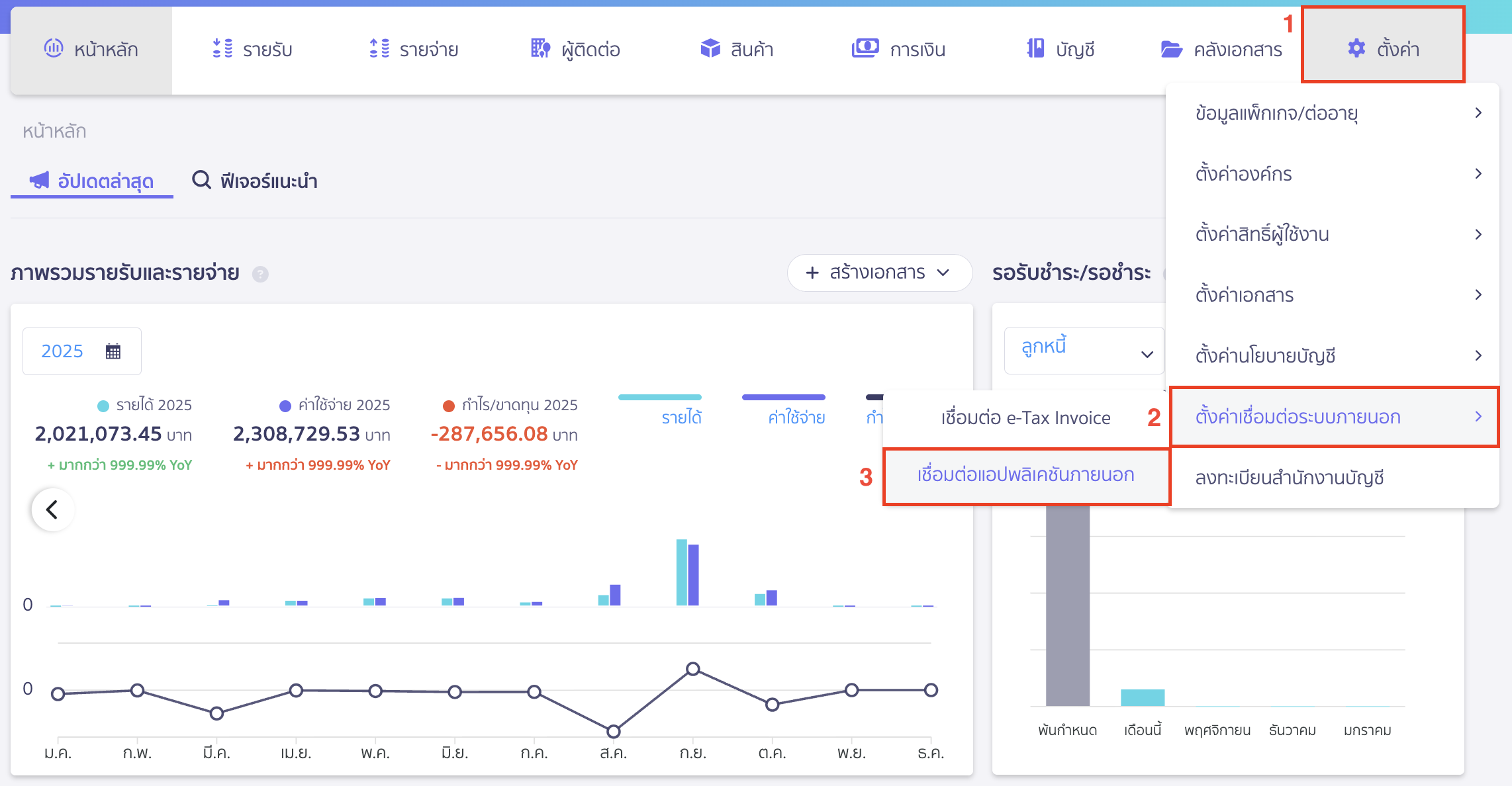Select the ผู้ติดต่อ contacts icon
The height and width of the screenshot is (786, 1512).
coord(540,48)
